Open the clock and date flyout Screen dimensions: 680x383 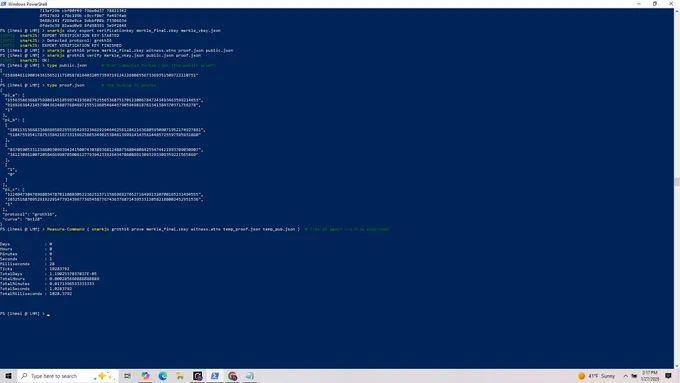click(650, 376)
